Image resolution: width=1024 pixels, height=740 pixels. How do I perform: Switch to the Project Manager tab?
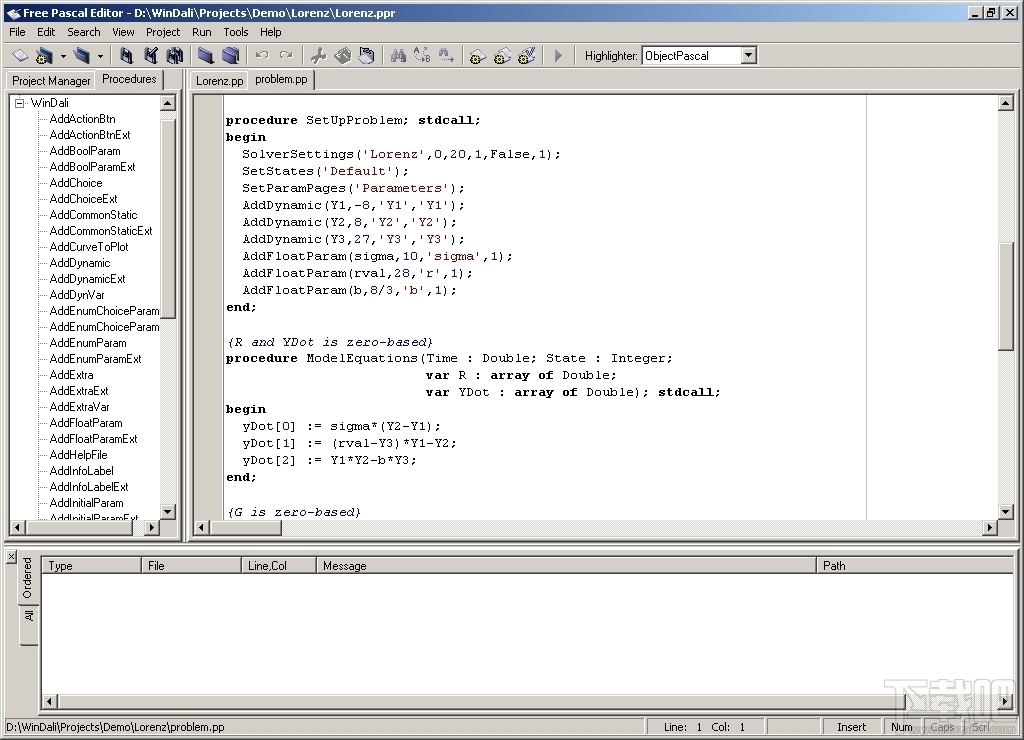point(51,80)
